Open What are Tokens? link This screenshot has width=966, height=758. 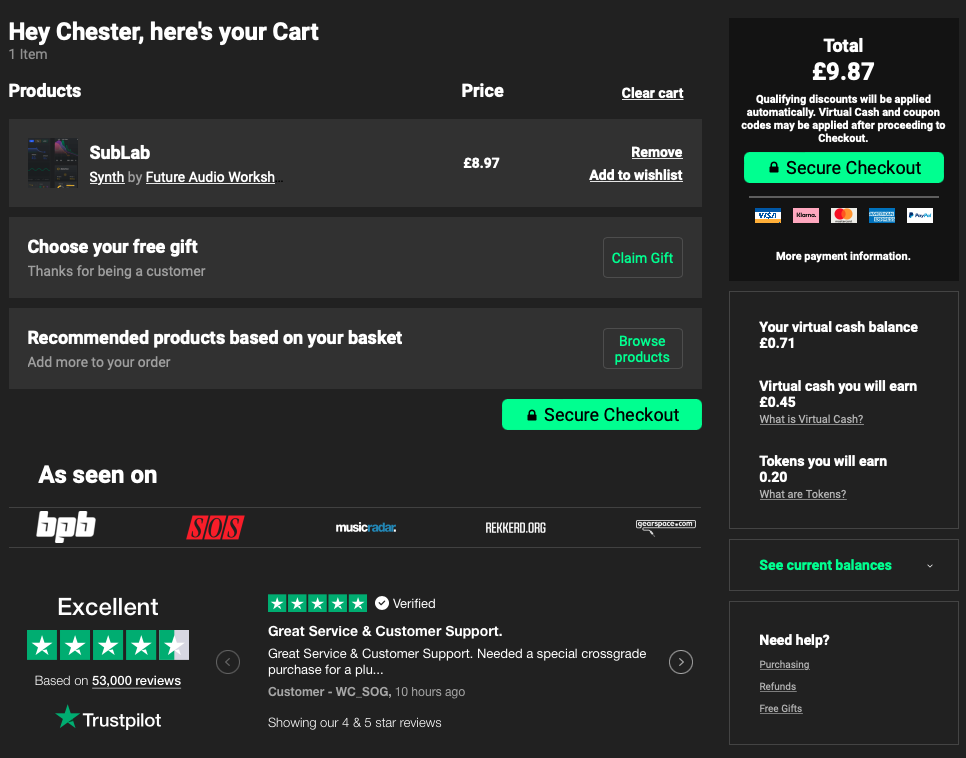click(x=803, y=494)
